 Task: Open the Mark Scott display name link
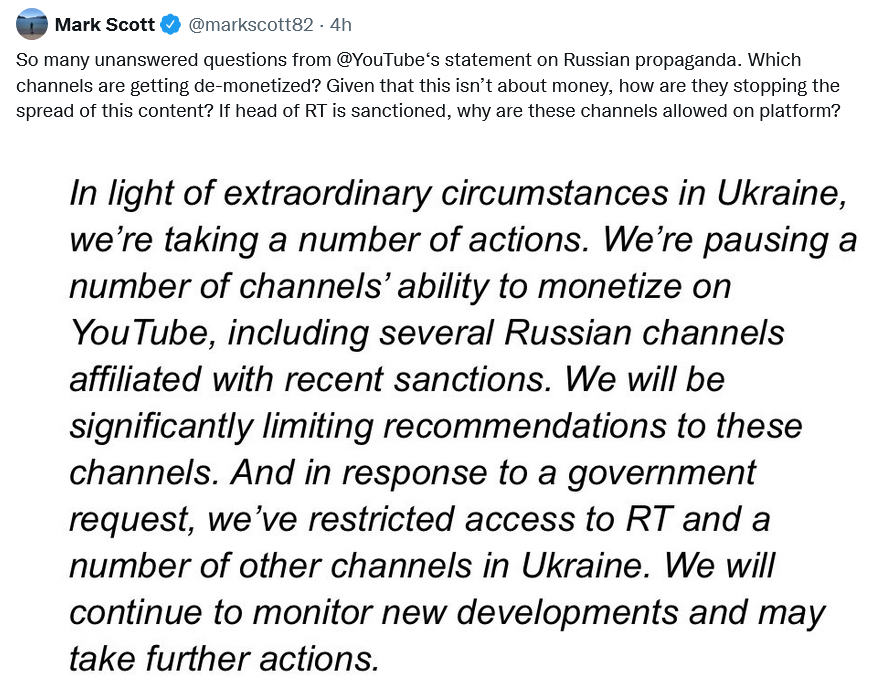105,23
